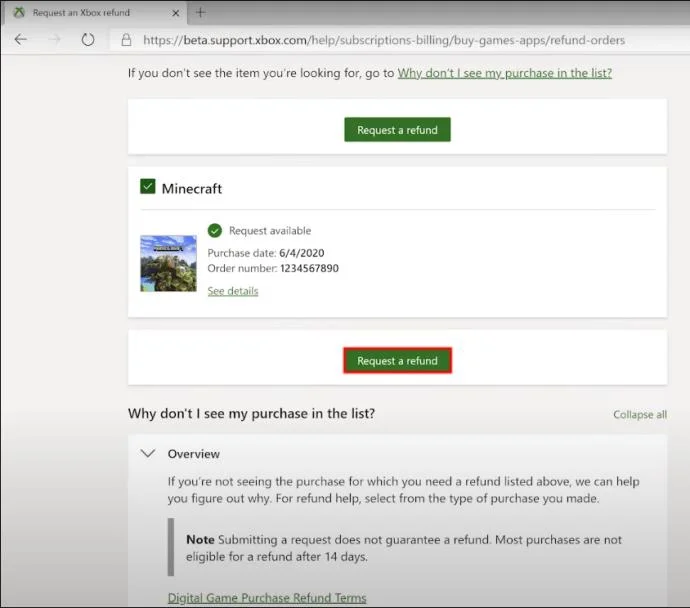Reload the page with the refresh icon
The width and height of the screenshot is (690, 608).
click(x=88, y=40)
